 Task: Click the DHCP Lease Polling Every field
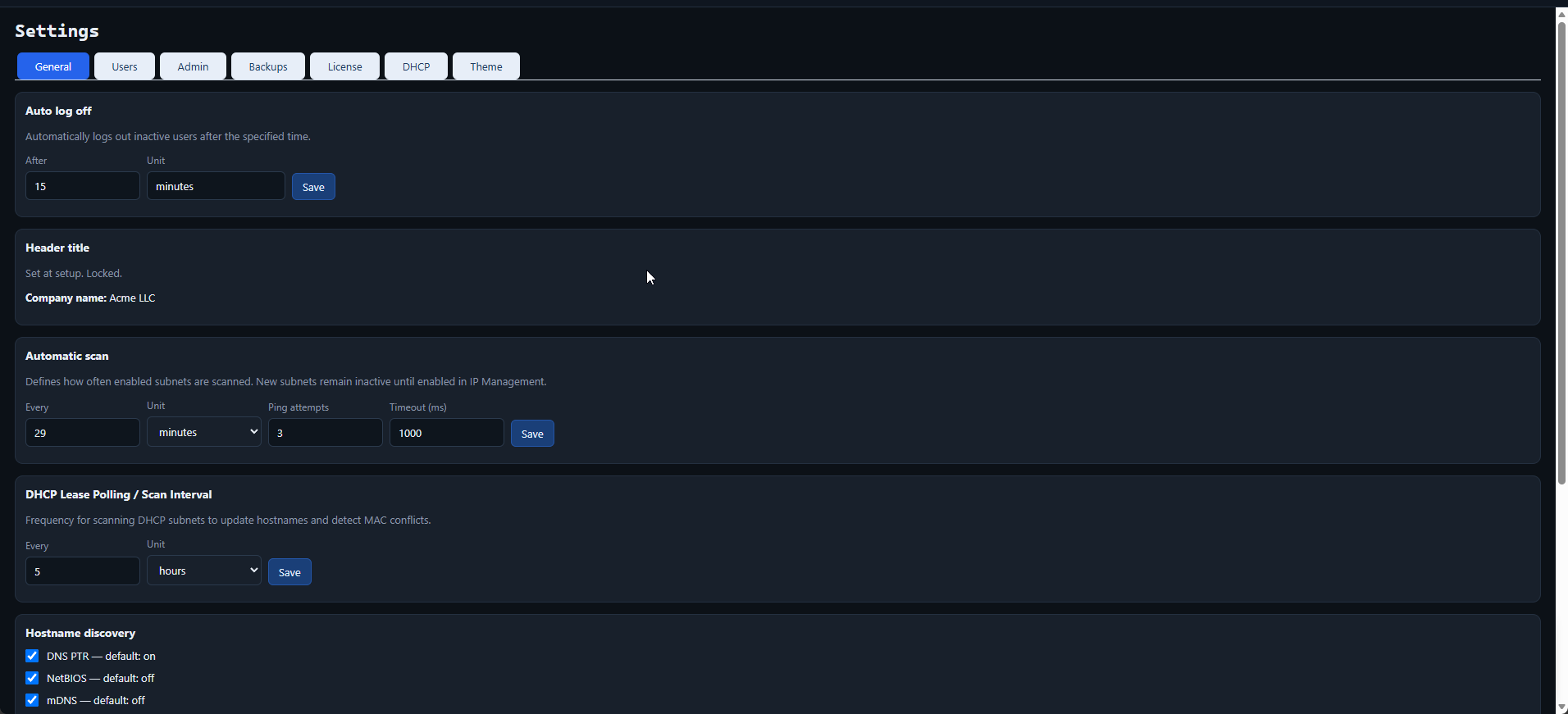pyautogui.click(x=83, y=571)
